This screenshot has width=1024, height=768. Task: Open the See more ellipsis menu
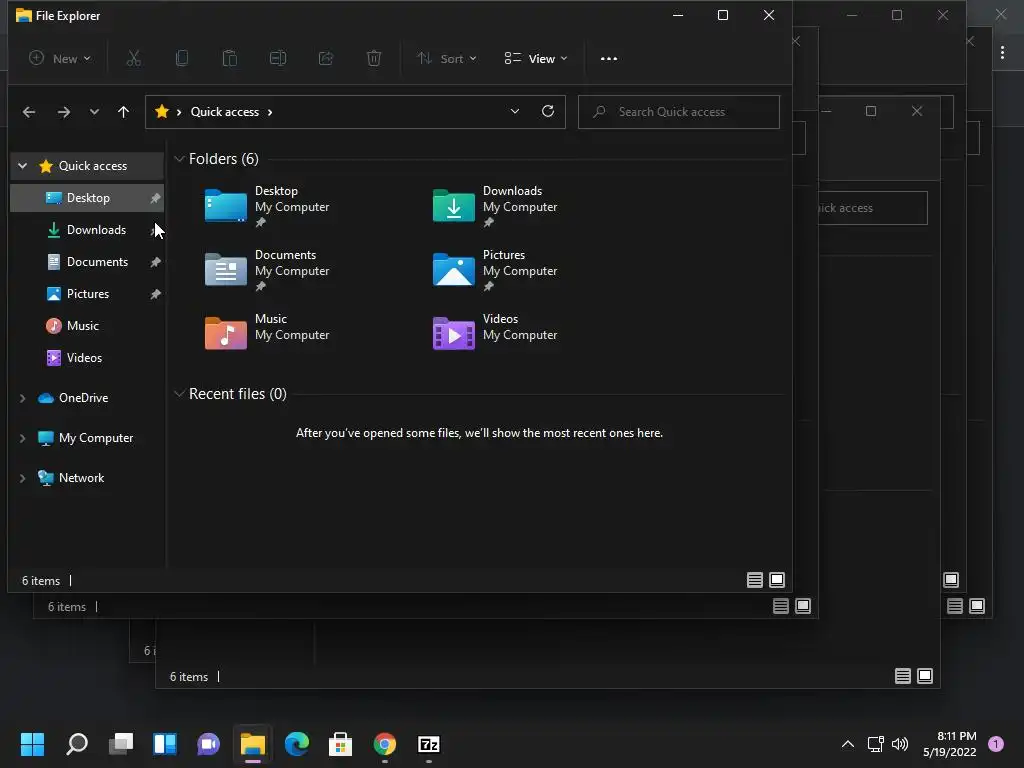(x=609, y=59)
